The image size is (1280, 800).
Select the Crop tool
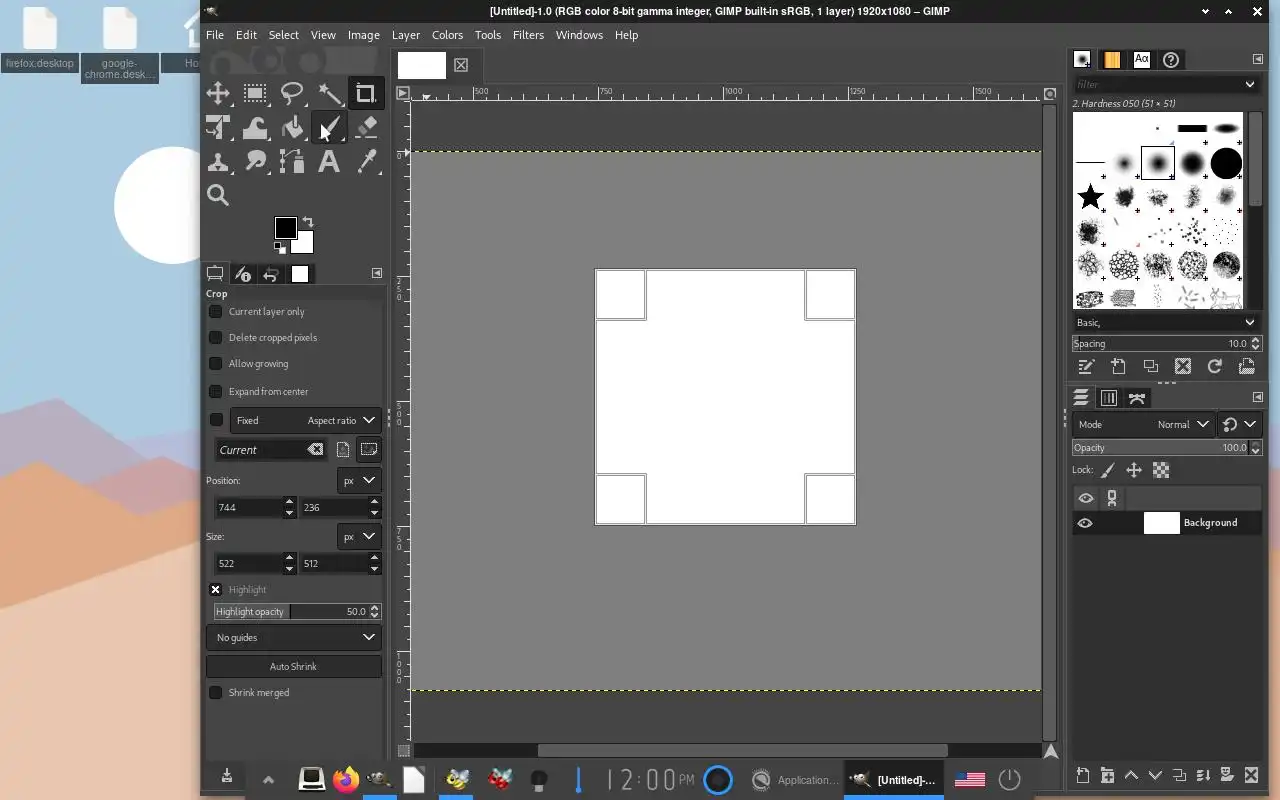pyautogui.click(x=365, y=94)
